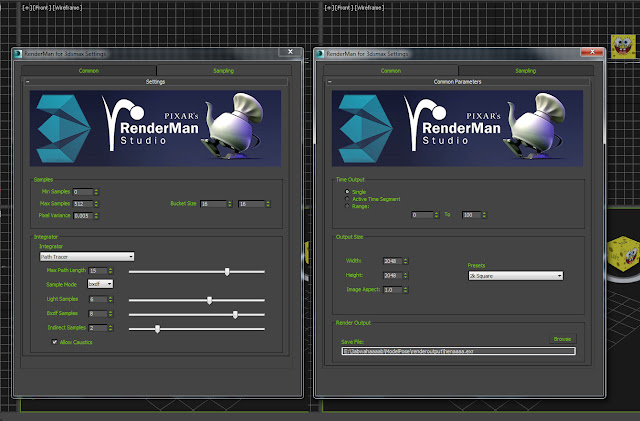Select the Active Time Segment radio button

(347, 199)
